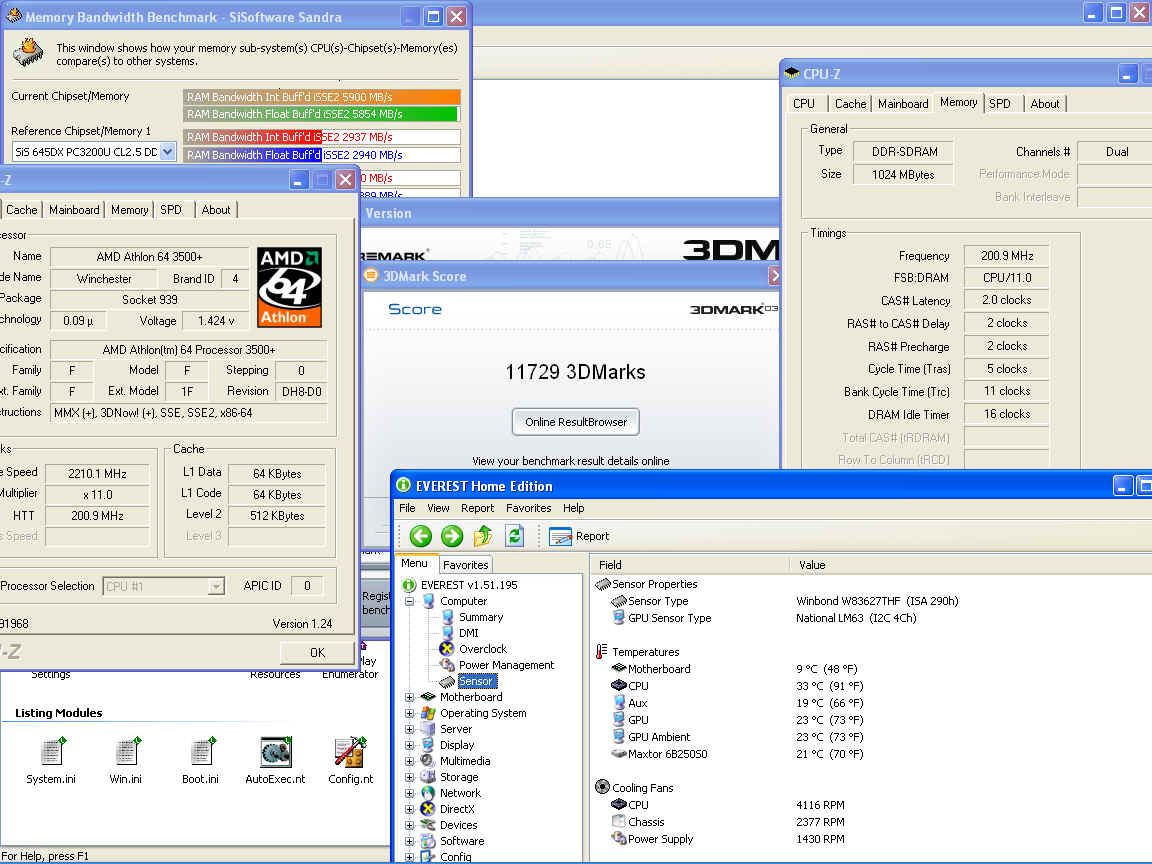
Task: Open the EVEREST Report menu
Action: click(478, 508)
